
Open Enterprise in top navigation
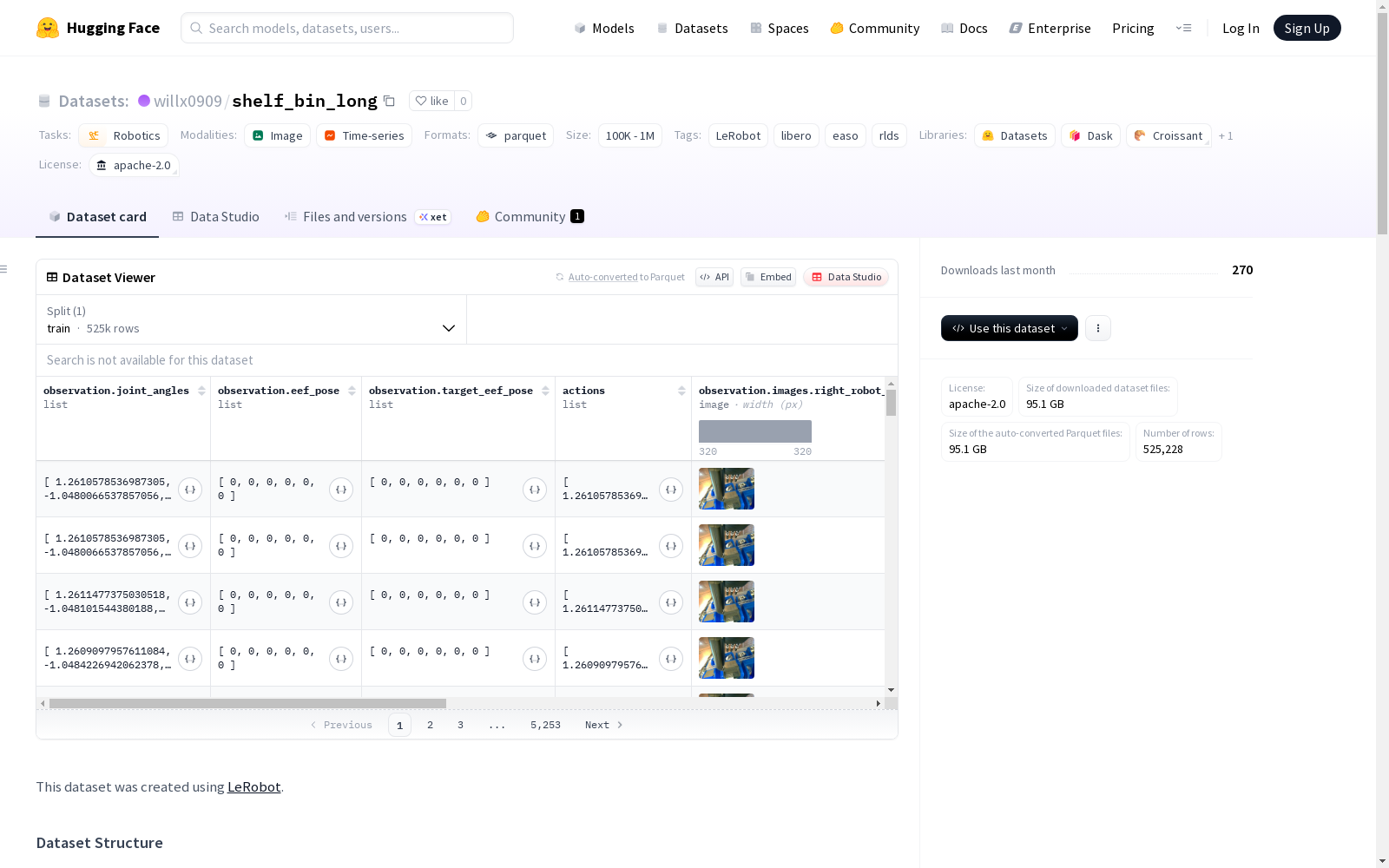click(1050, 28)
